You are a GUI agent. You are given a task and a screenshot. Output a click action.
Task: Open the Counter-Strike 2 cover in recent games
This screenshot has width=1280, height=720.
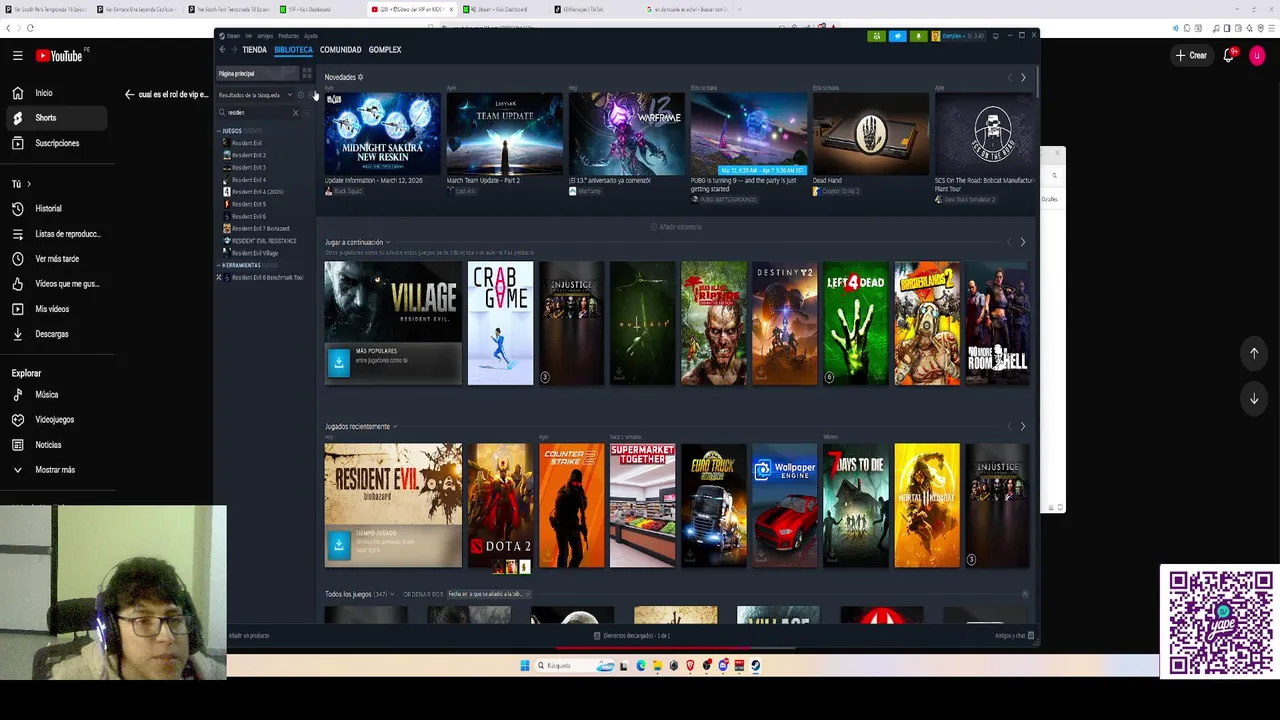click(x=571, y=505)
